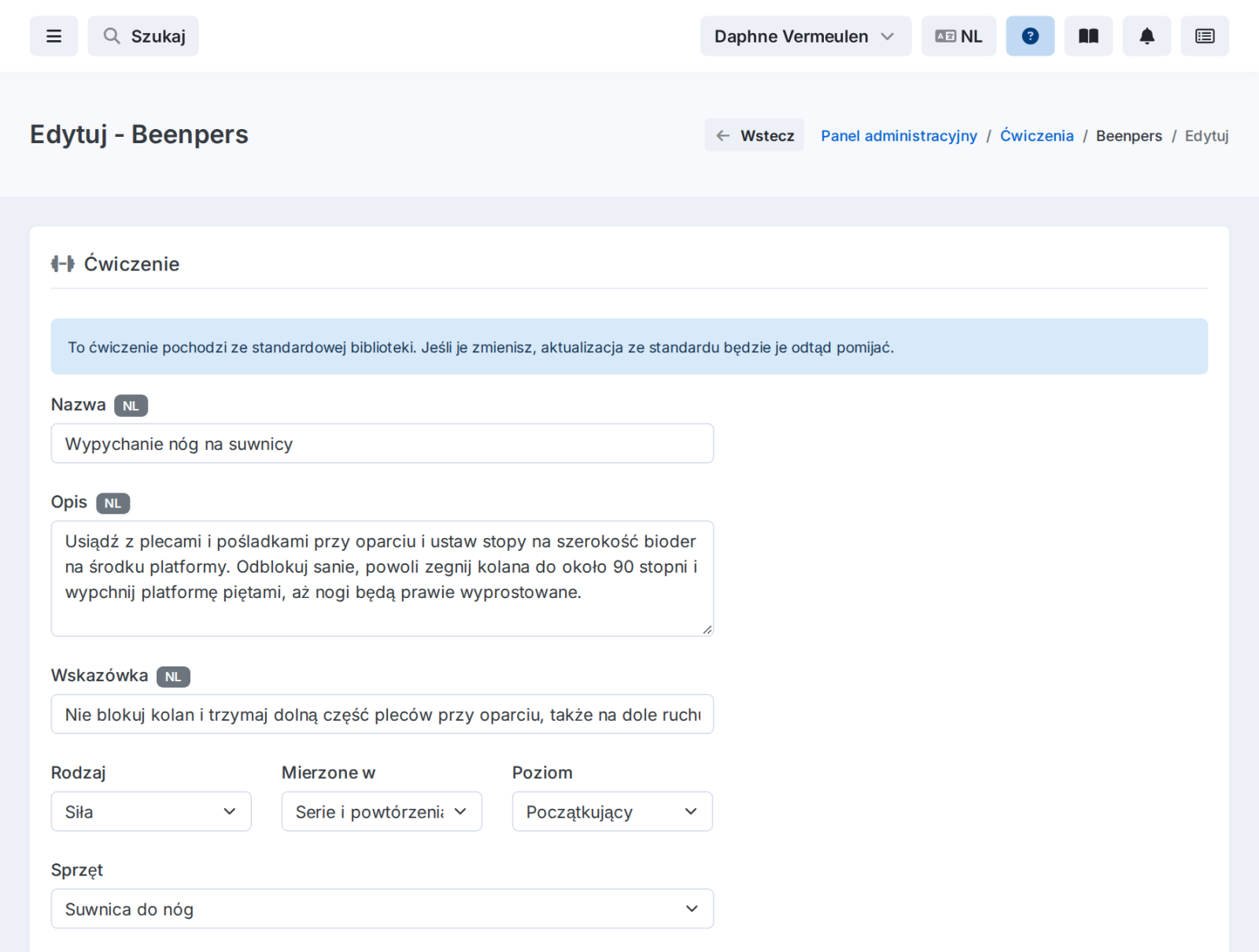Click the Beenpers breadcrumb text
1259x952 pixels.
click(x=1128, y=135)
